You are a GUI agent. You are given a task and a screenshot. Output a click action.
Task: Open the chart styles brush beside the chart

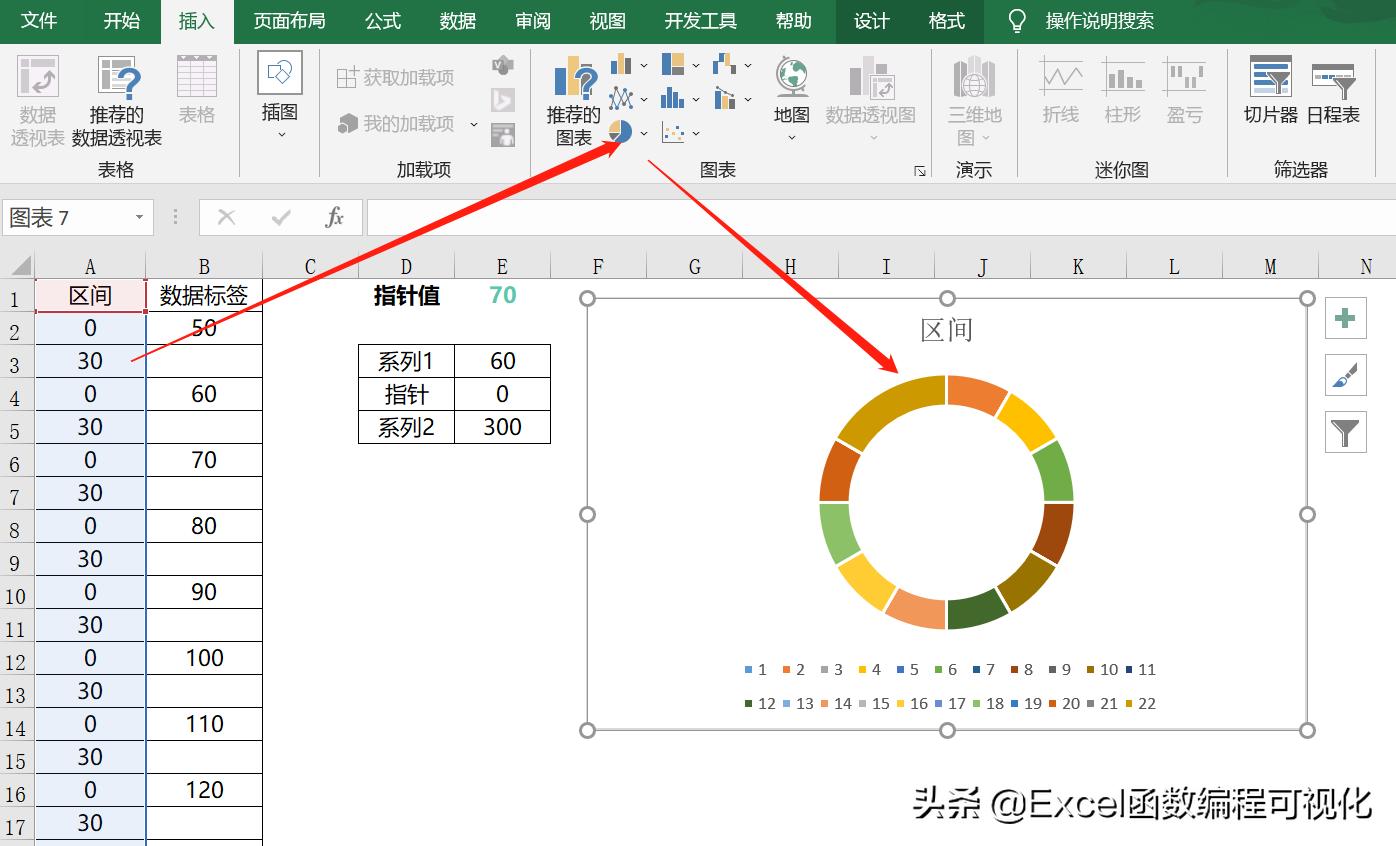point(1345,376)
